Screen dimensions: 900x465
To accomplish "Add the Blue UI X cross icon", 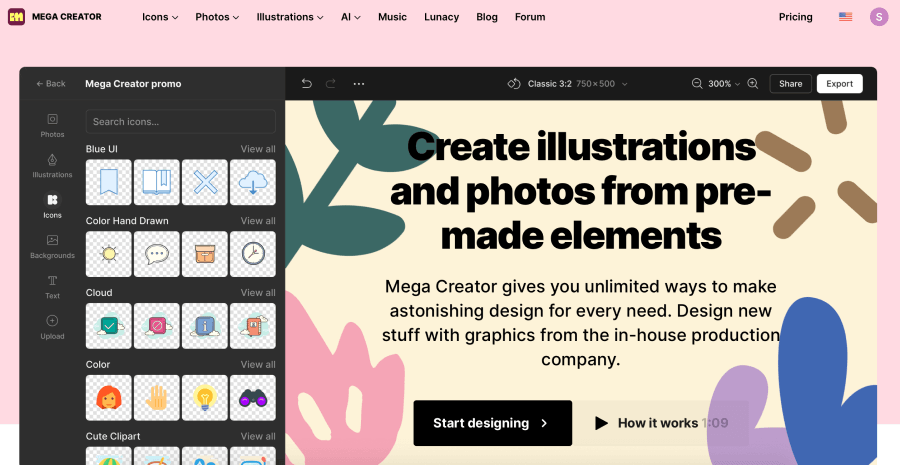I will tap(205, 182).
